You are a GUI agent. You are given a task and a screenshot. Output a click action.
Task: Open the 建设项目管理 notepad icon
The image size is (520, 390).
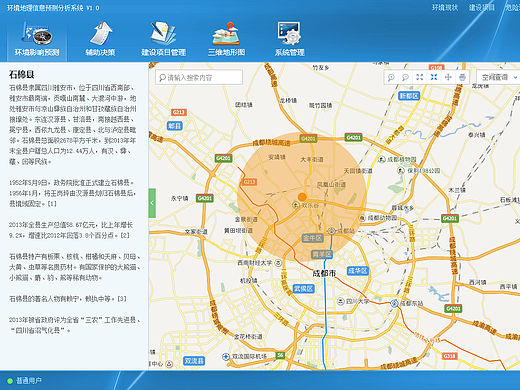pos(163,33)
